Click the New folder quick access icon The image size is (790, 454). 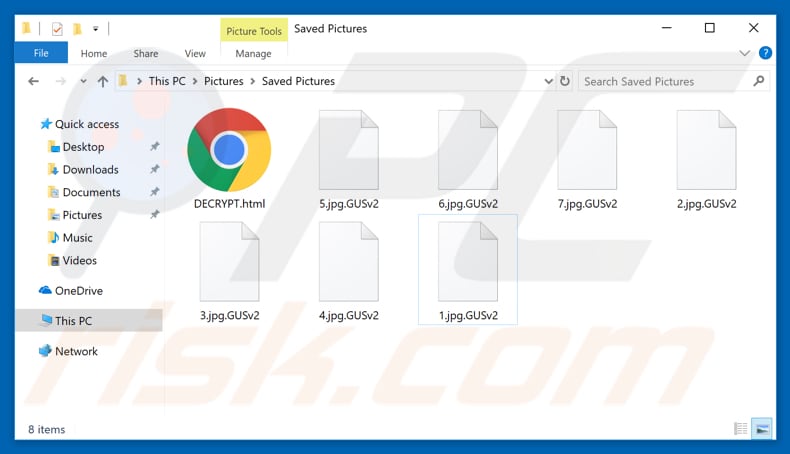[77, 29]
